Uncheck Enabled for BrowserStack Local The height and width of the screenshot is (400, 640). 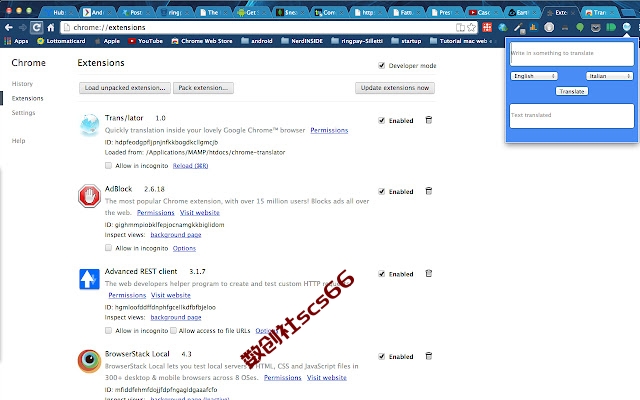(382, 356)
